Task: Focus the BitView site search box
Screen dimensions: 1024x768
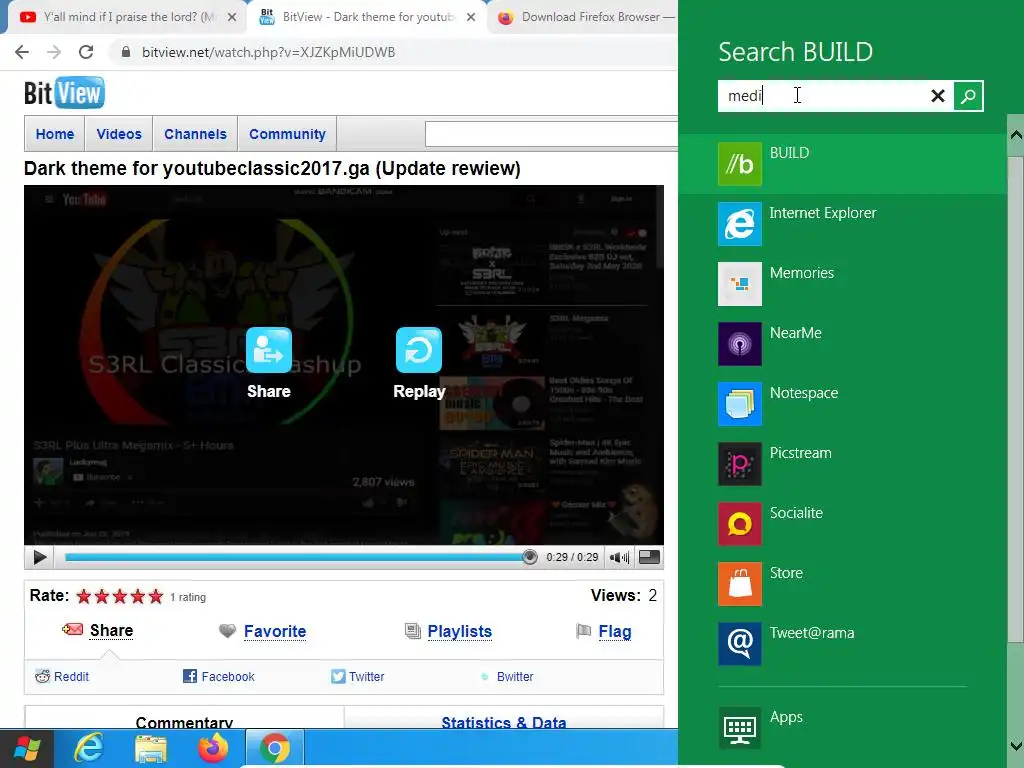Action: 551,134
